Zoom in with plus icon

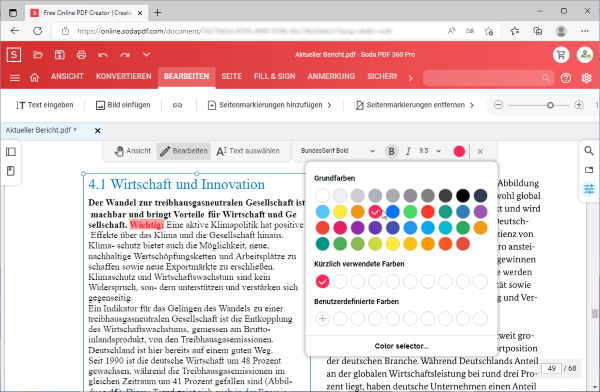coord(579,105)
